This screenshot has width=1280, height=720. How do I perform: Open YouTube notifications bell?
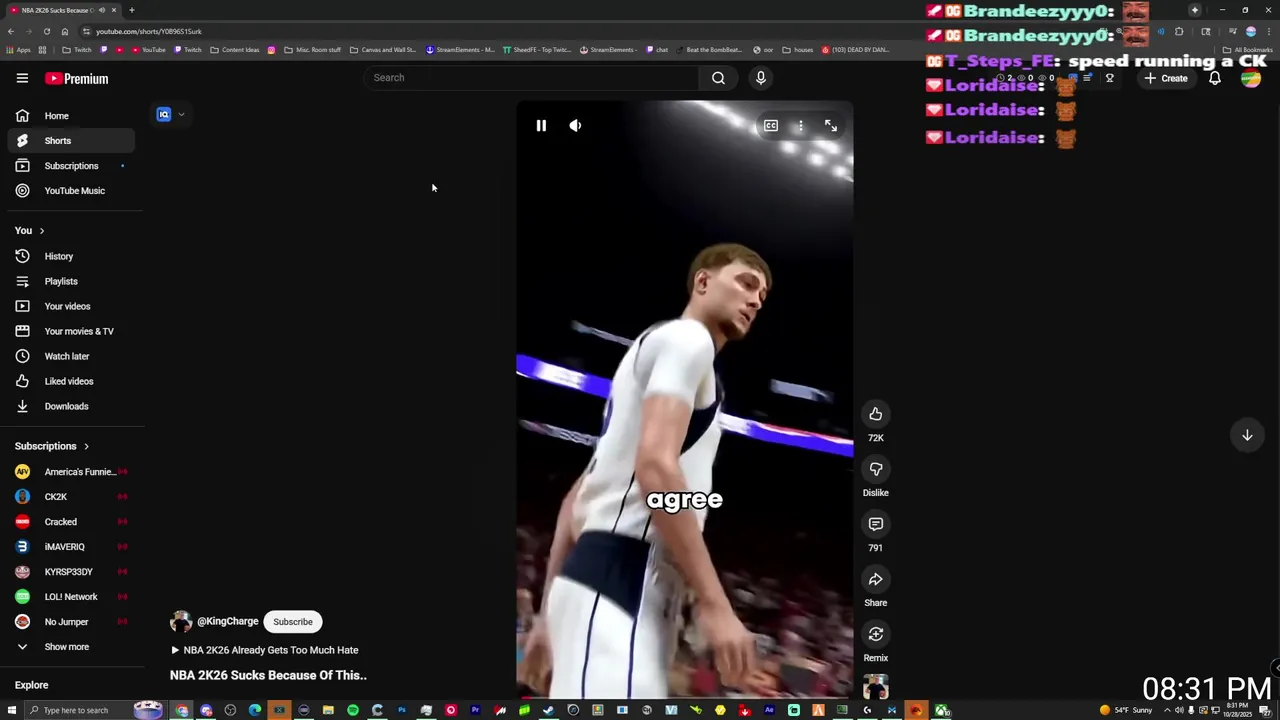pos(1215,78)
